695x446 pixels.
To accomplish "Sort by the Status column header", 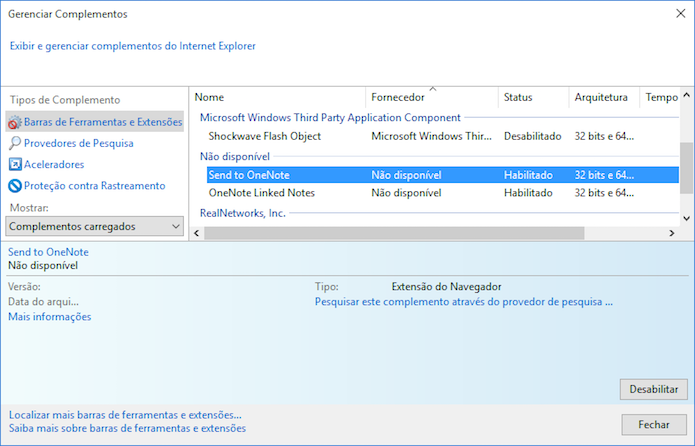I will (x=533, y=97).
